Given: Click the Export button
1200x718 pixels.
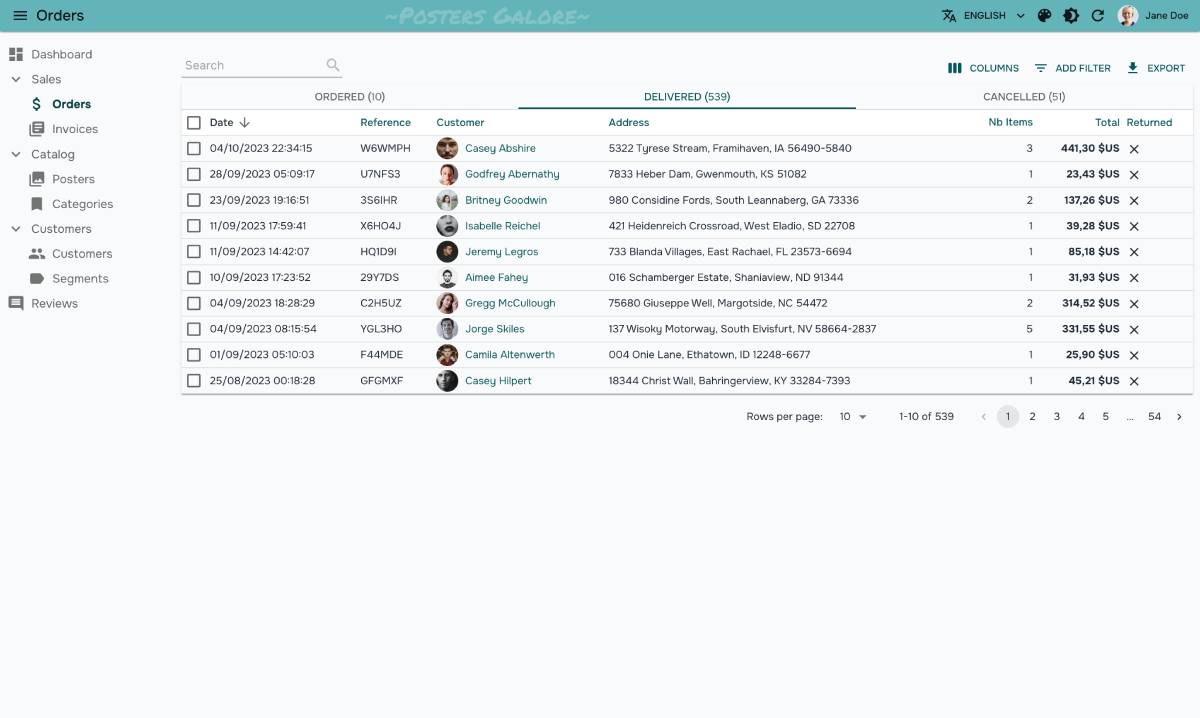Looking at the screenshot, I should click(x=1155, y=68).
